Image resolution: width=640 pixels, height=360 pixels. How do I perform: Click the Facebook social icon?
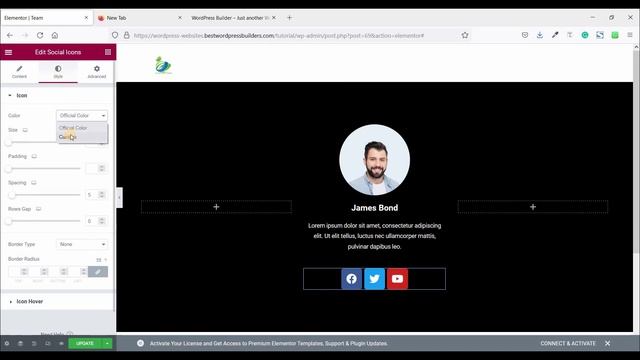[351, 279]
